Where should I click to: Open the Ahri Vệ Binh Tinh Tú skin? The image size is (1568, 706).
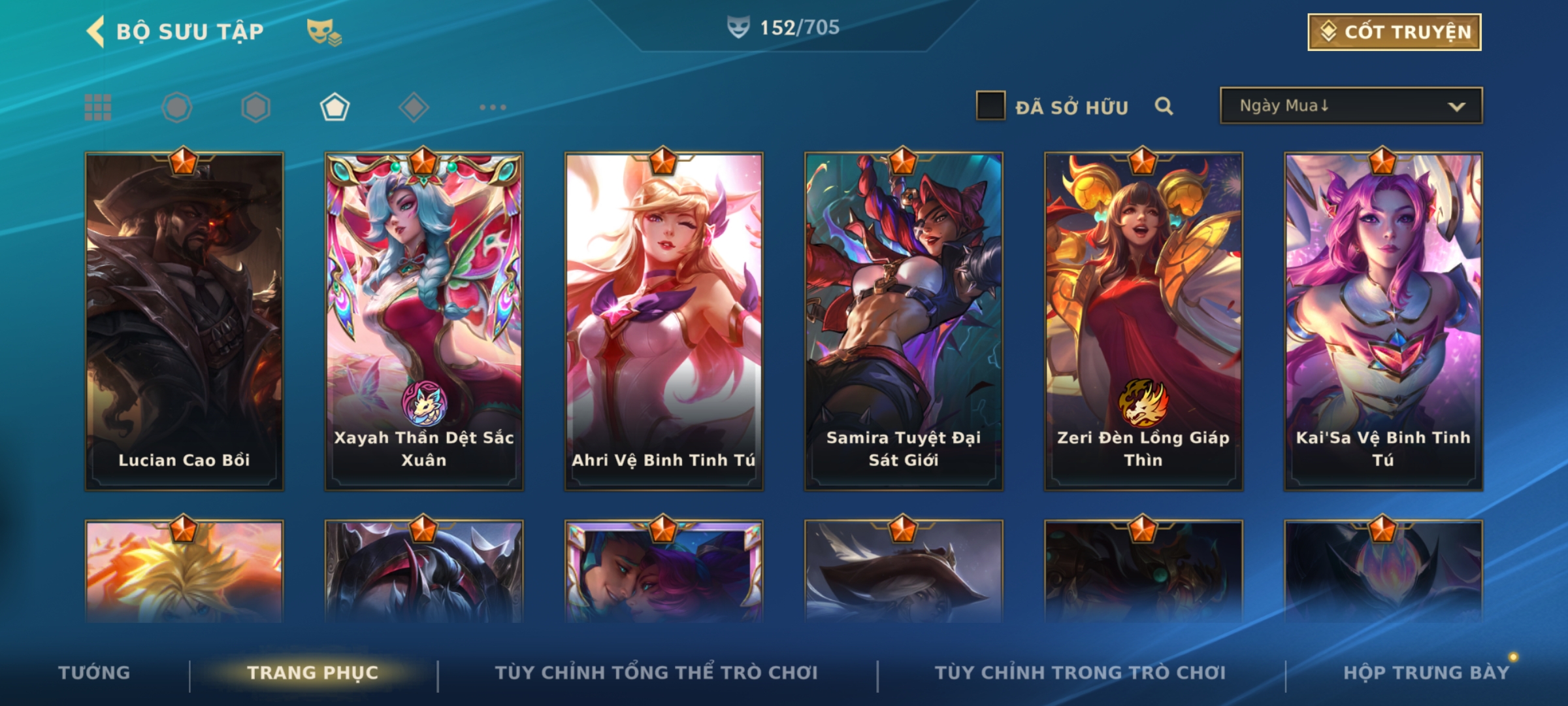[664, 322]
